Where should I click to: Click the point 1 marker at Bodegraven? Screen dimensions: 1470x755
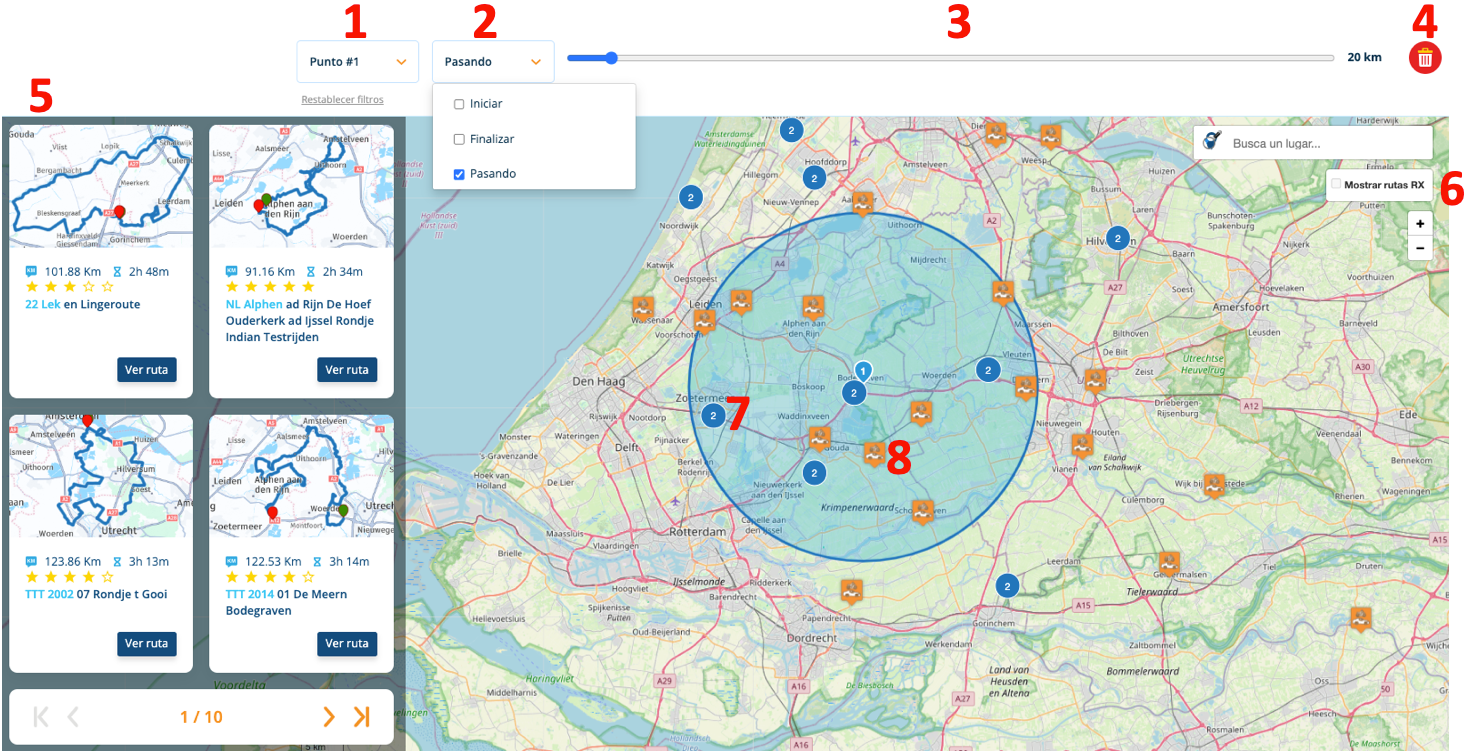864,371
